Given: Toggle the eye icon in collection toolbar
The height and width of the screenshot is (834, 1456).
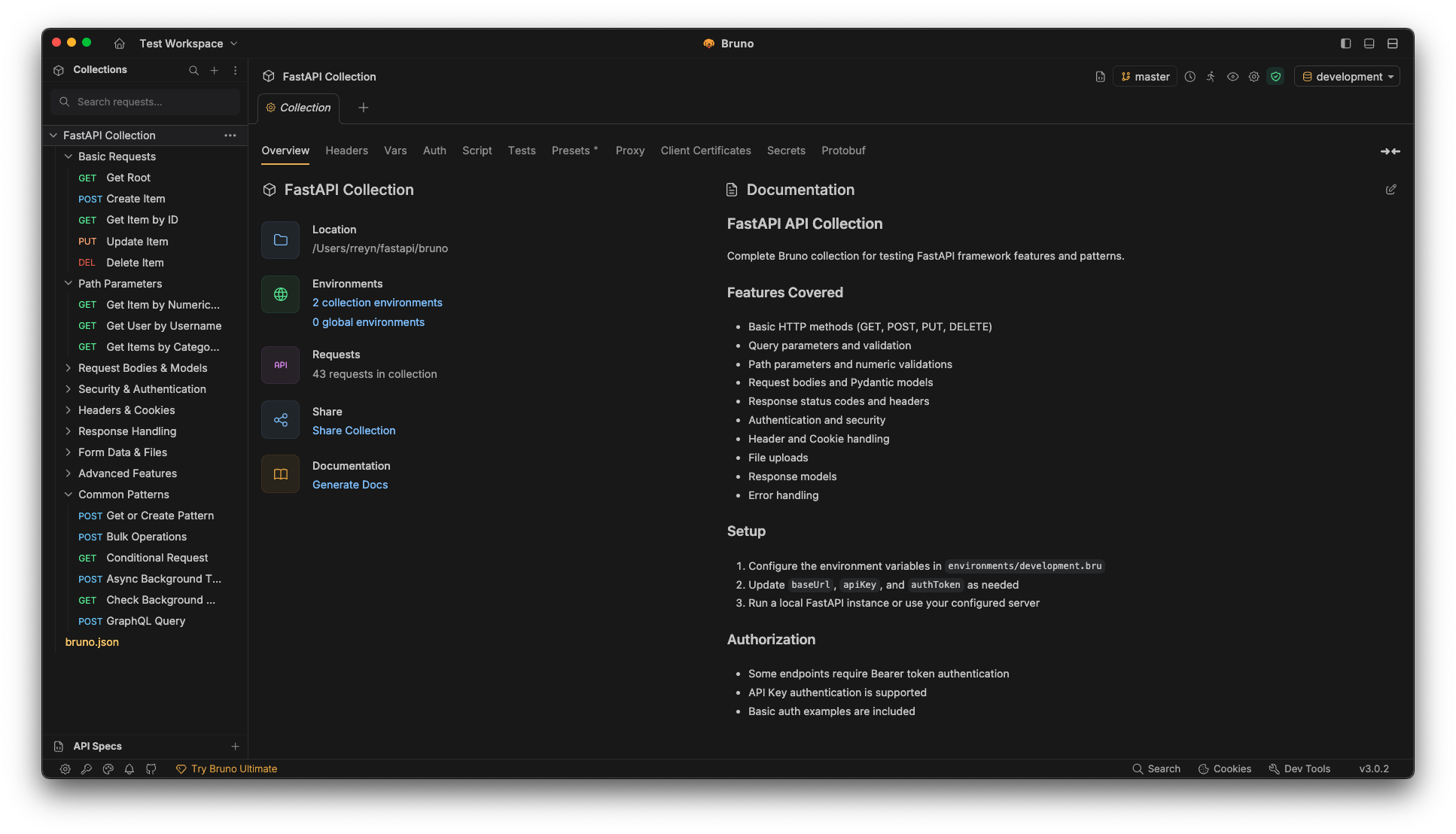Looking at the screenshot, I should click(x=1232, y=77).
